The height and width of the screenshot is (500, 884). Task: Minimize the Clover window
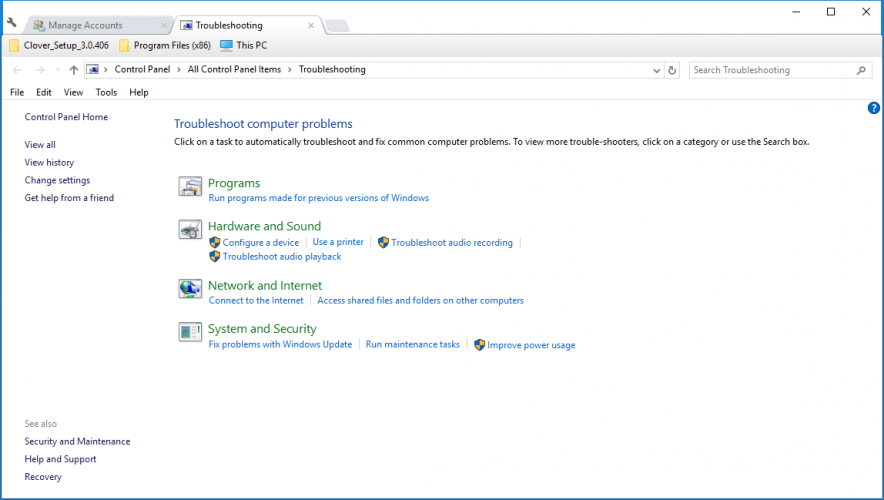tap(796, 12)
